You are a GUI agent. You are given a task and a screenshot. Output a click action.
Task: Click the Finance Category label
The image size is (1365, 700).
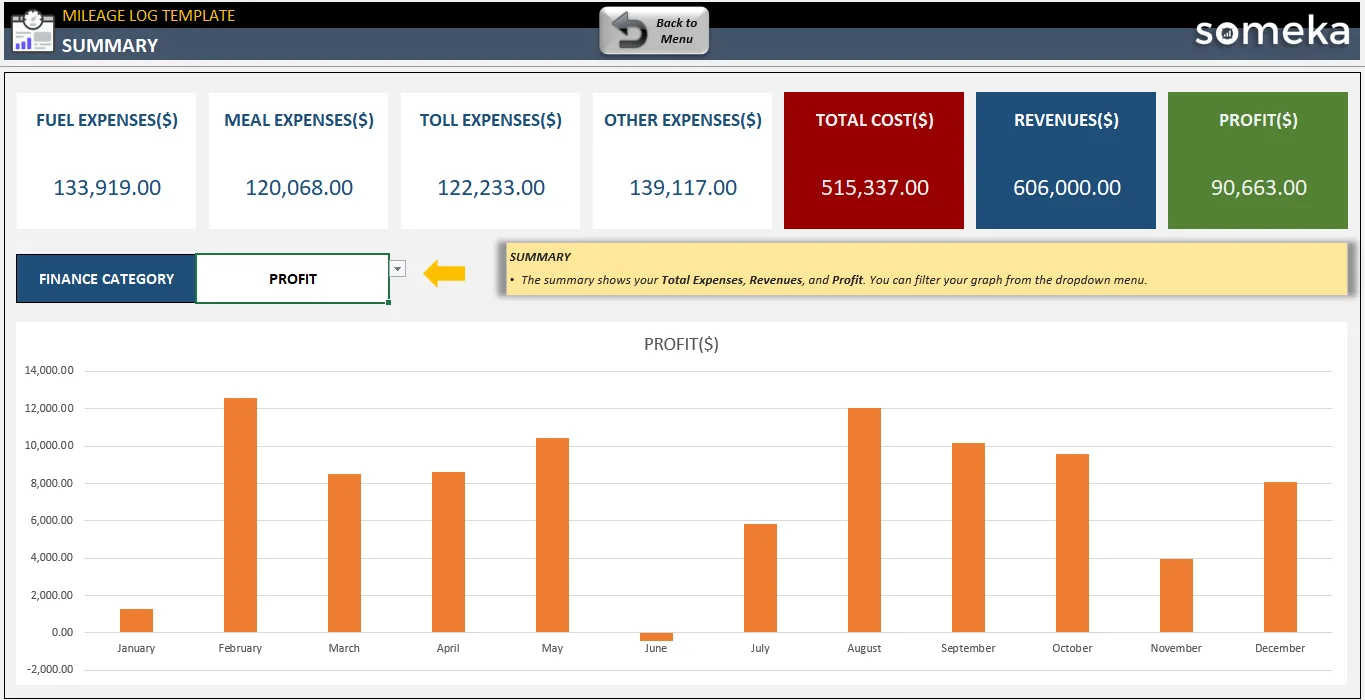(106, 279)
